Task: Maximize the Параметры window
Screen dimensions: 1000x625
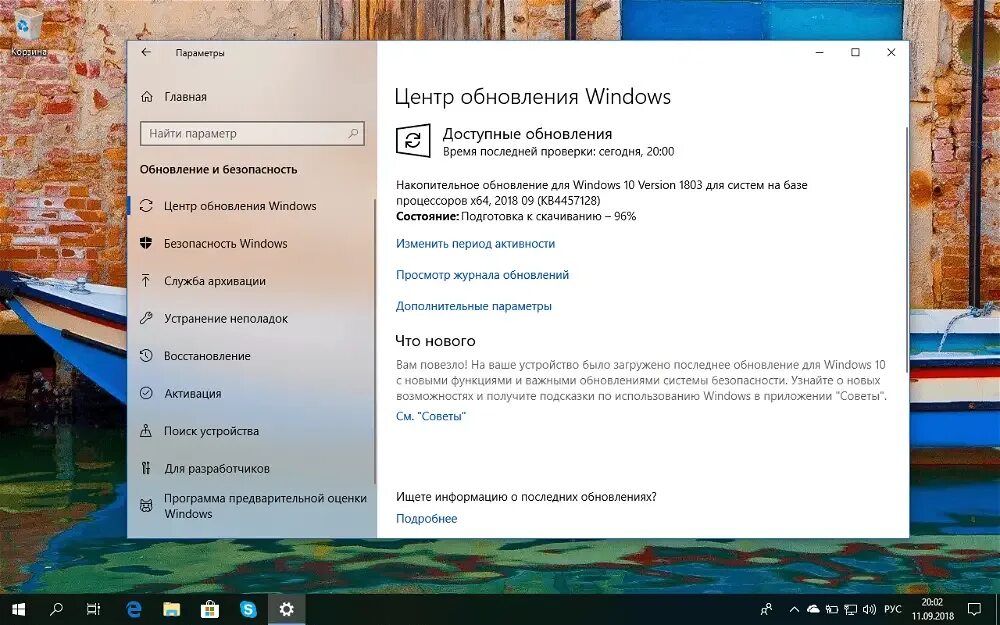Action: click(856, 52)
